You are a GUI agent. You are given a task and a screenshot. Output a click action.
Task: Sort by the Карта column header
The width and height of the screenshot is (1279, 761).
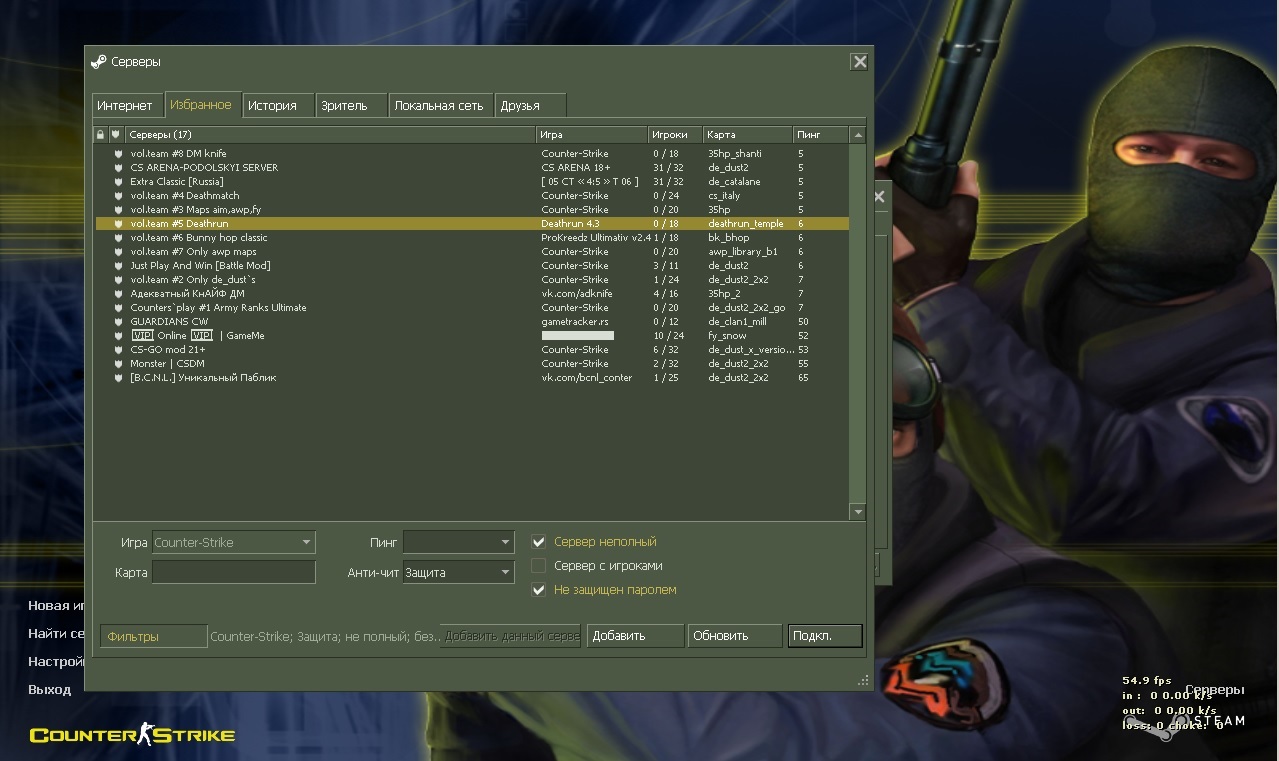(748, 134)
